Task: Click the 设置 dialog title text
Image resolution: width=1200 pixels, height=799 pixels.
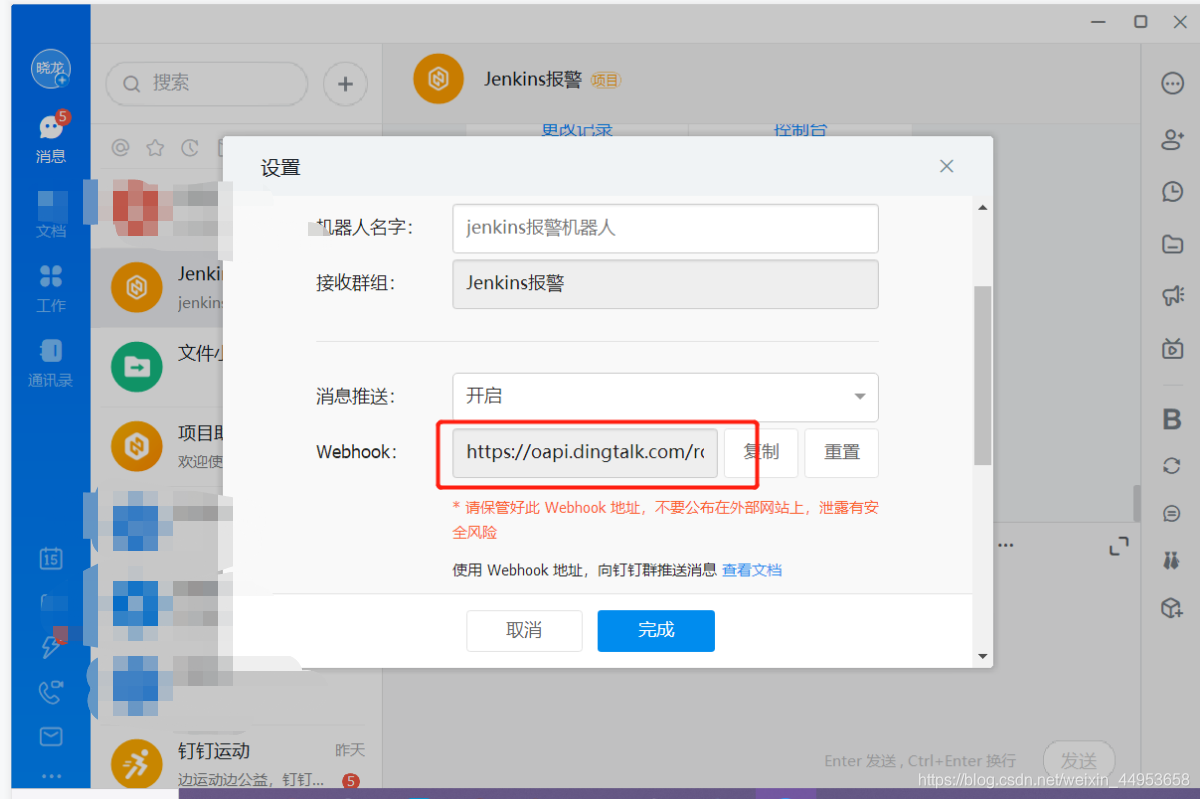Action: tap(280, 168)
